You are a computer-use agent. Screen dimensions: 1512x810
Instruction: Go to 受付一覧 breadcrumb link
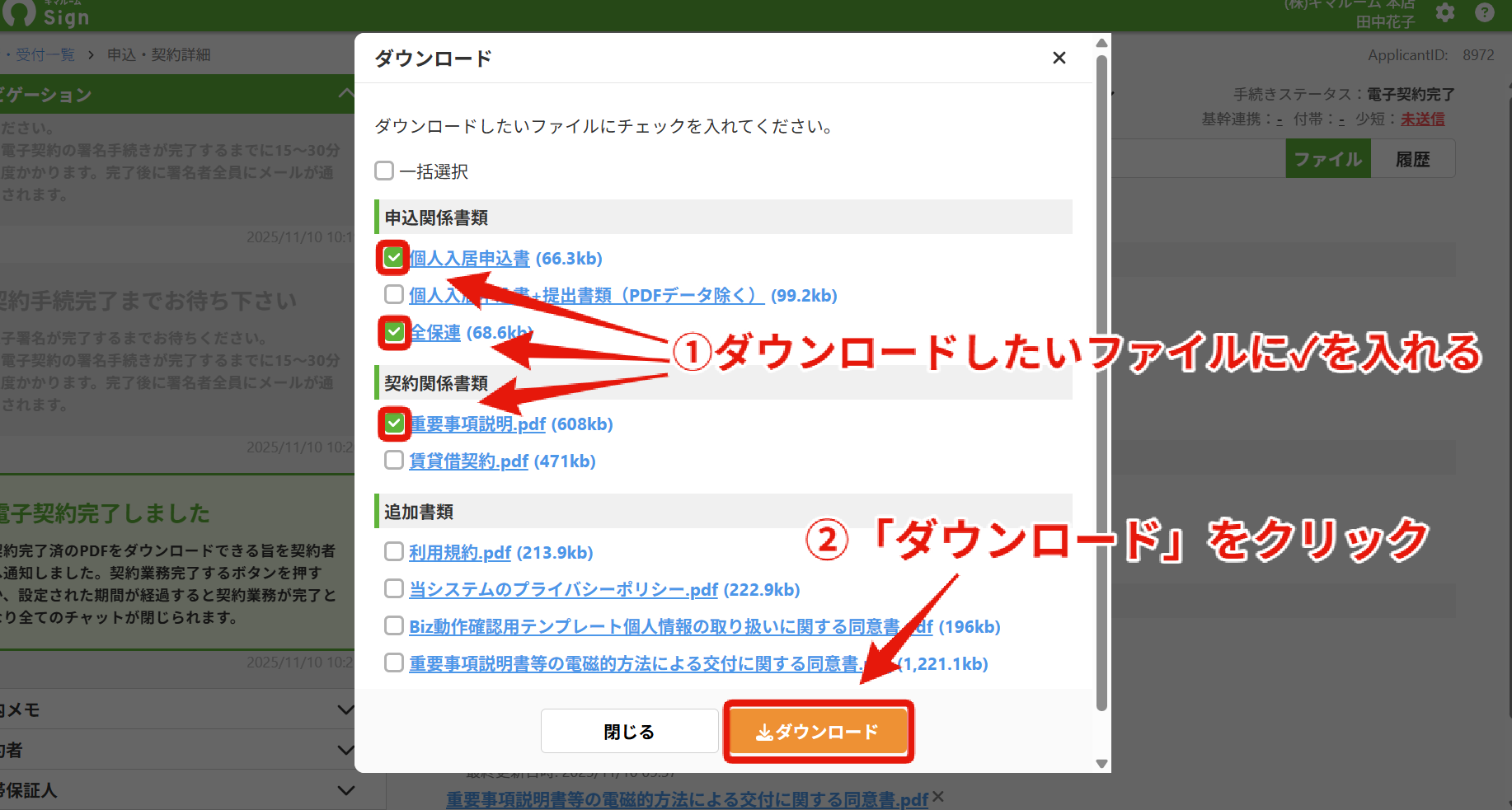click(x=45, y=54)
